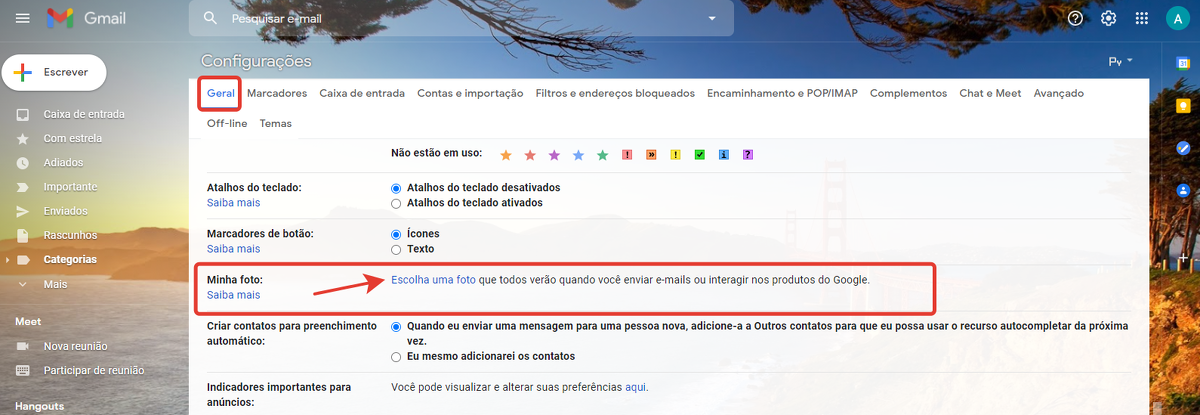Select "Atalhos do teclado ativados" option
The width and height of the screenshot is (1200, 415).
pos(397,203)
